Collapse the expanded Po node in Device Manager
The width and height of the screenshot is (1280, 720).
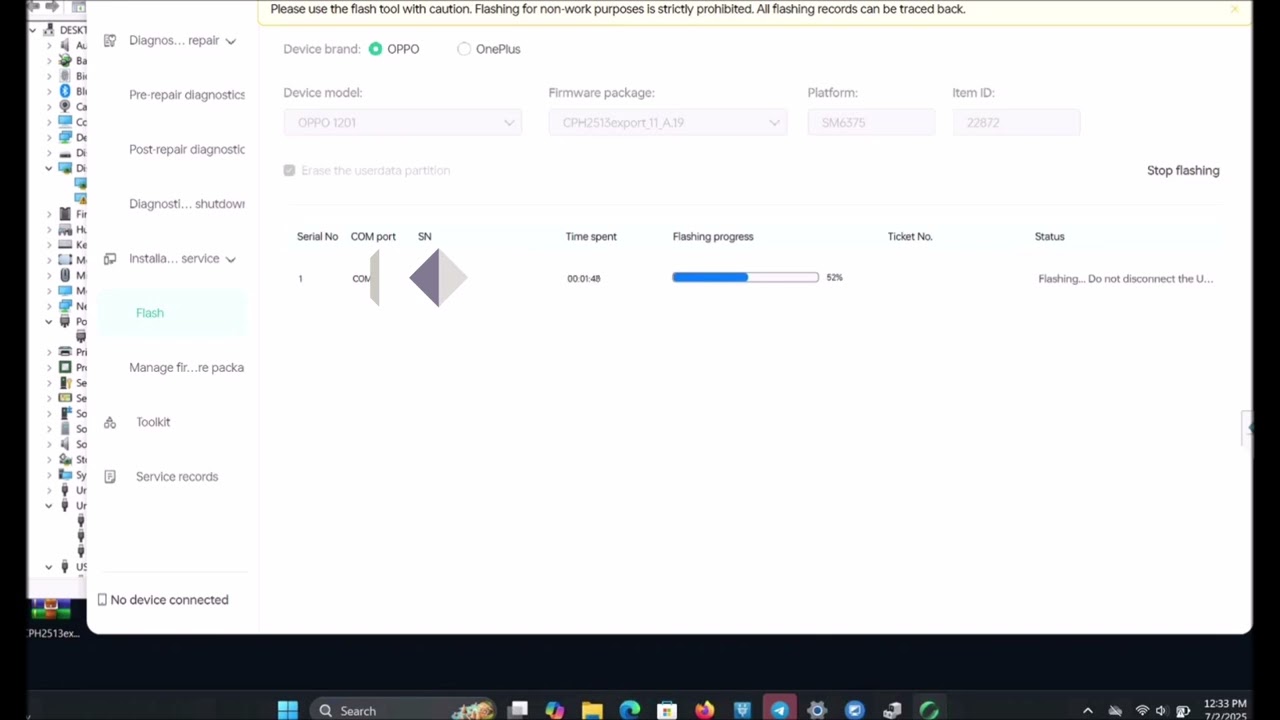point(49,321)
